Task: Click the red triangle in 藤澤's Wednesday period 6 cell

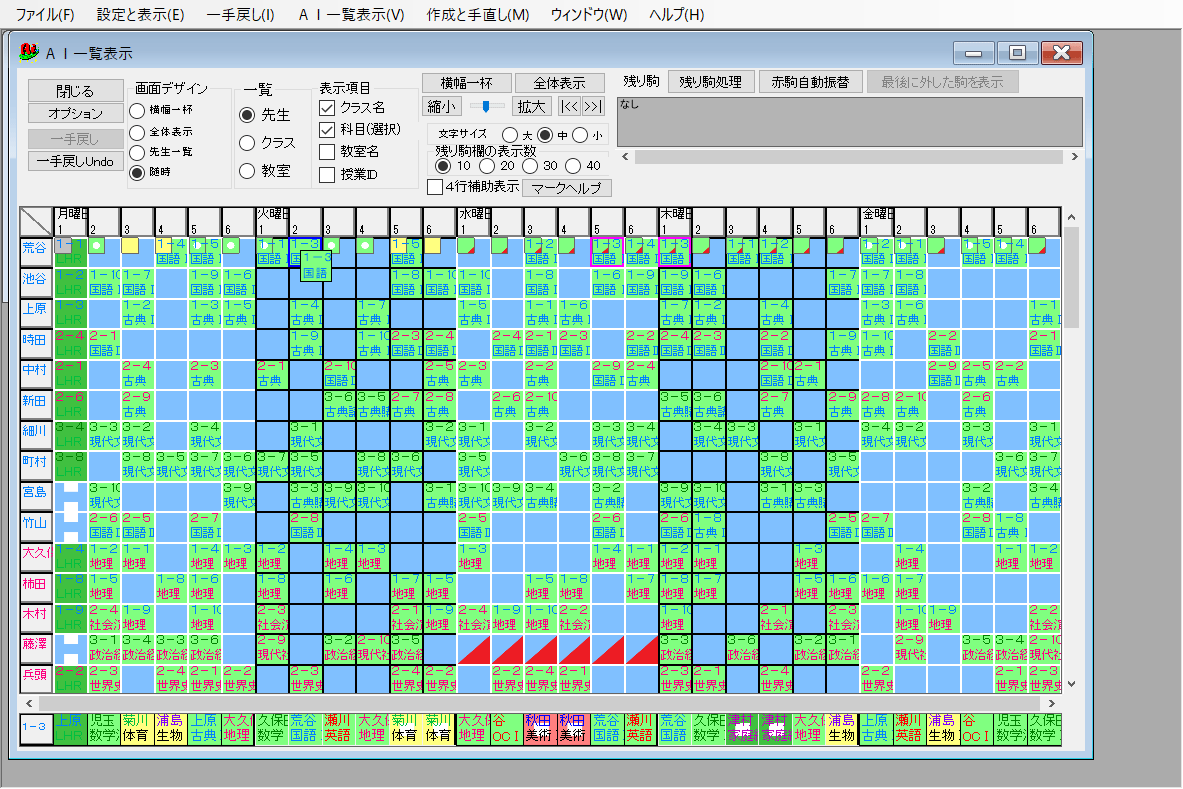Action: pyautogui.click(x=642, y=649)
